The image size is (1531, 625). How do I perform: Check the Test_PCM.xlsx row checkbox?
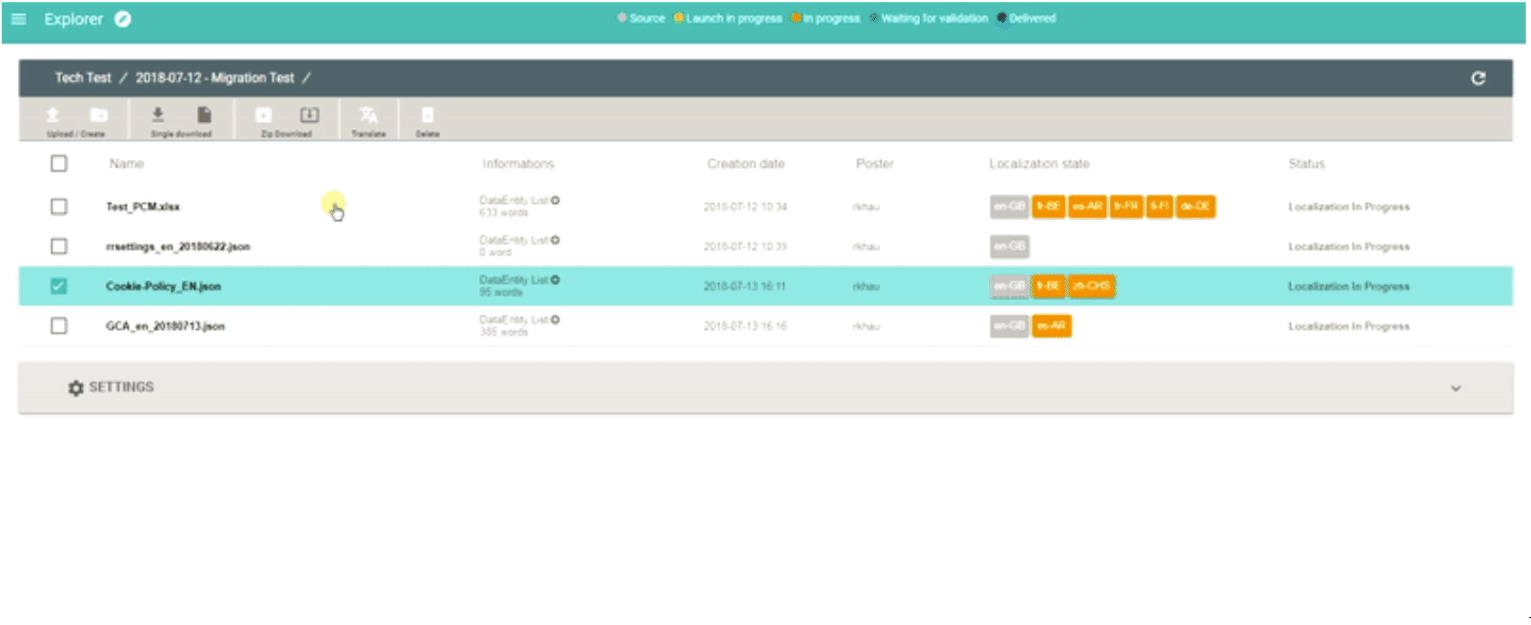(59, 207)
